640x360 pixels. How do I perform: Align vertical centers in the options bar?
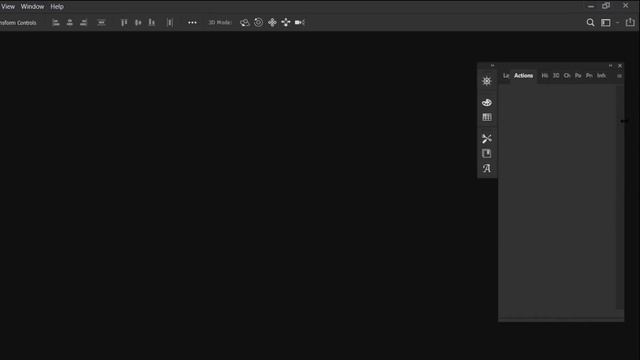138,22
